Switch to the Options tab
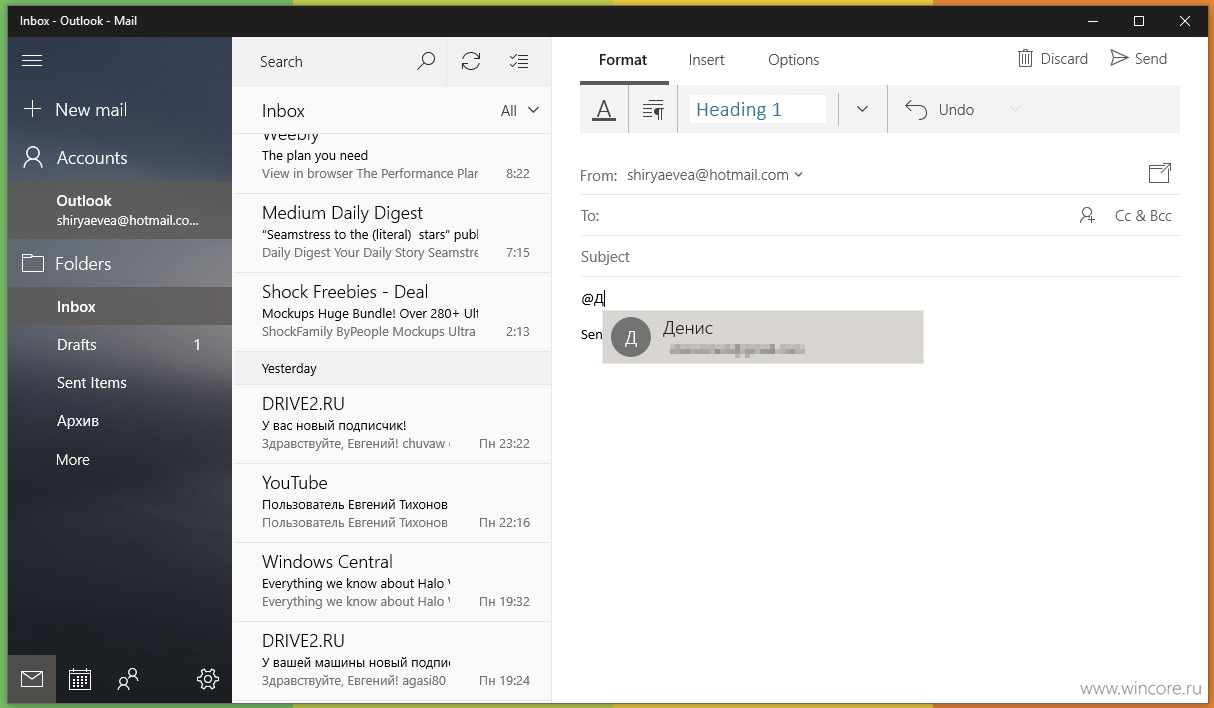The height and width of the screenshot is (708, 1214). pos(794,60)
